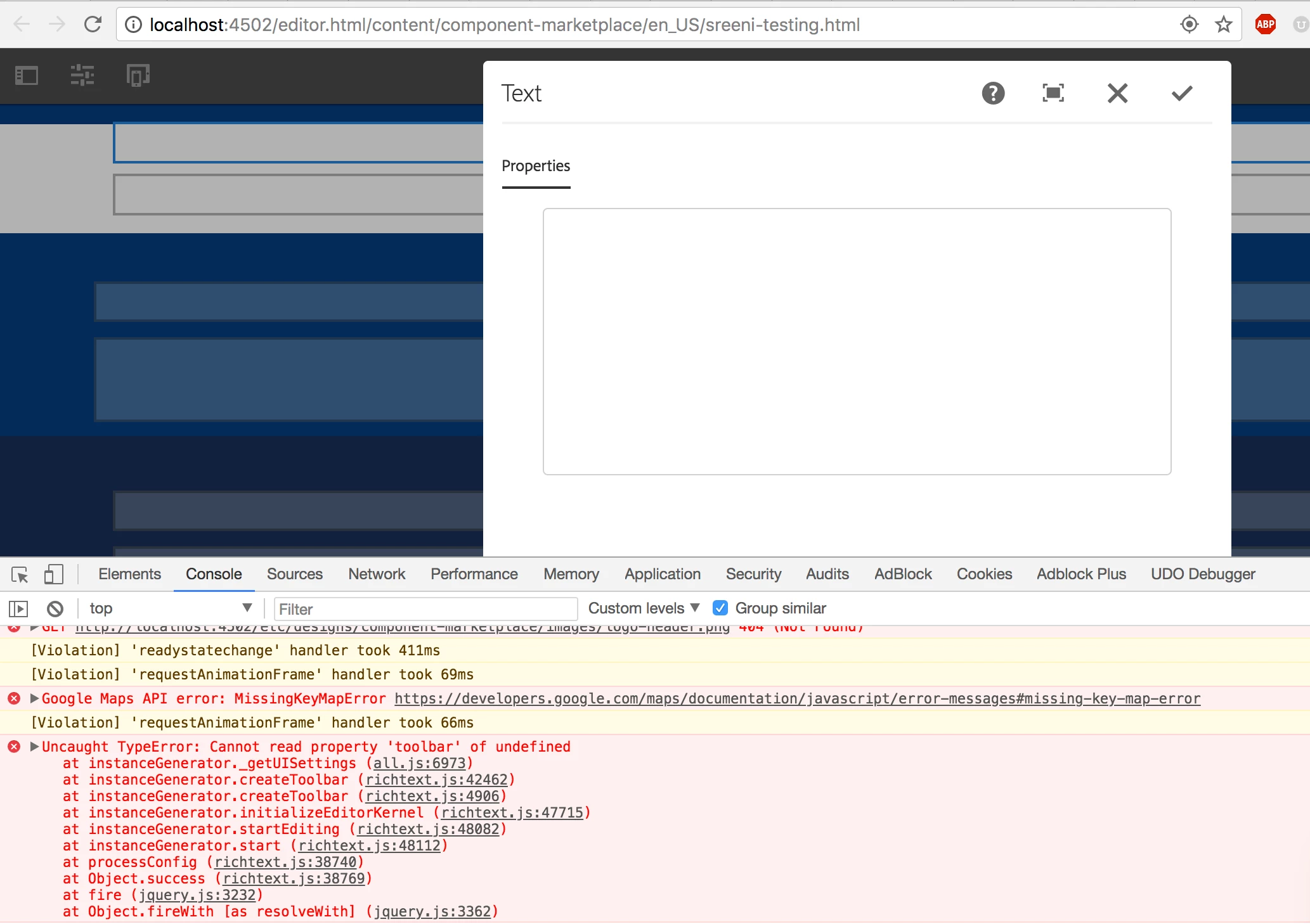This screenshot has height=924, width=1310.
Task: Cancel the Text dialog with X
Action: 1117,94
